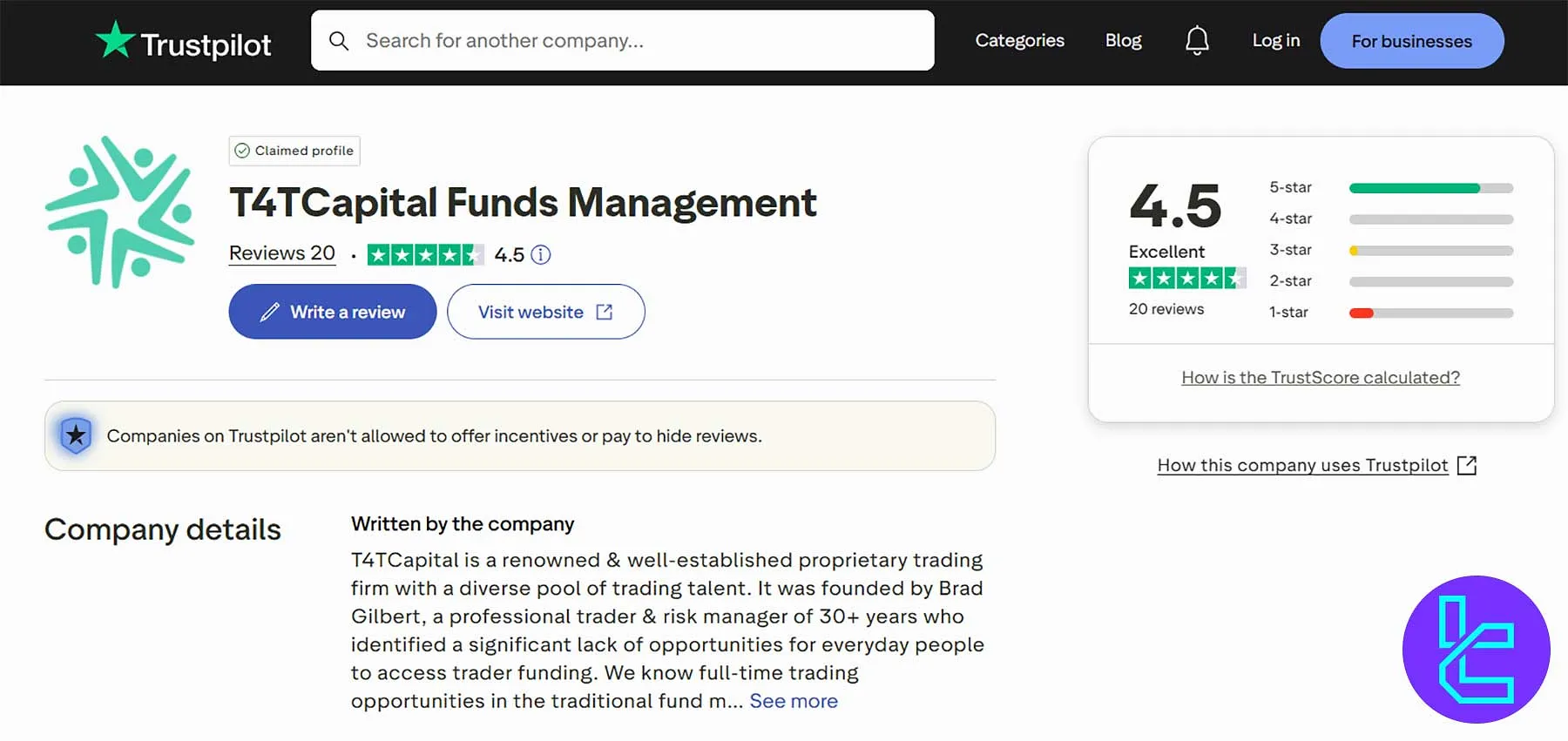Expand the company description with See more

(x=793, y=700)
